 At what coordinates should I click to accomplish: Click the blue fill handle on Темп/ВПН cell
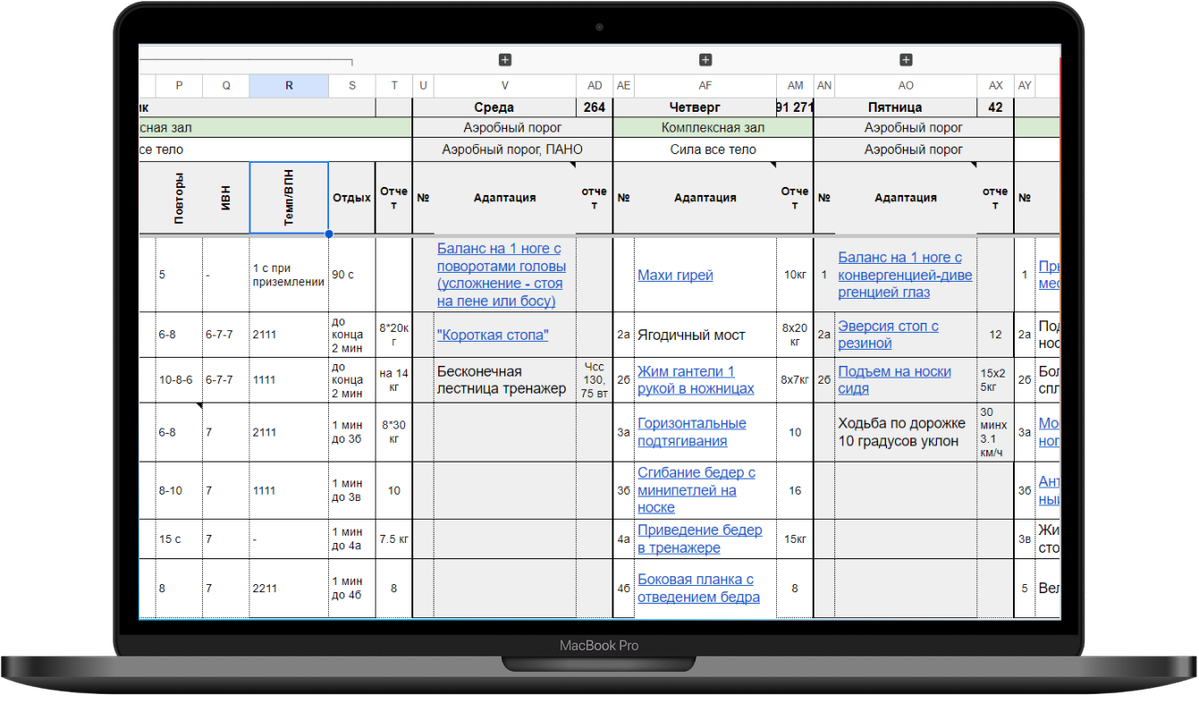(328, 234)
